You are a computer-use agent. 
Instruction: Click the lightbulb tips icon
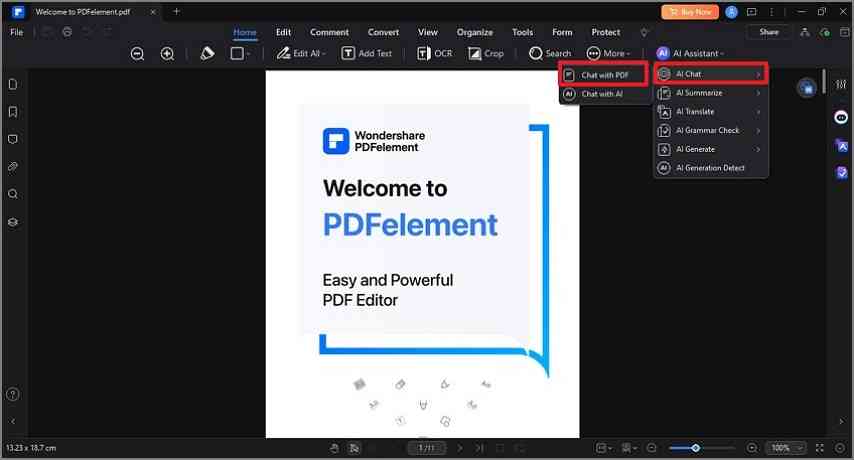644,33
